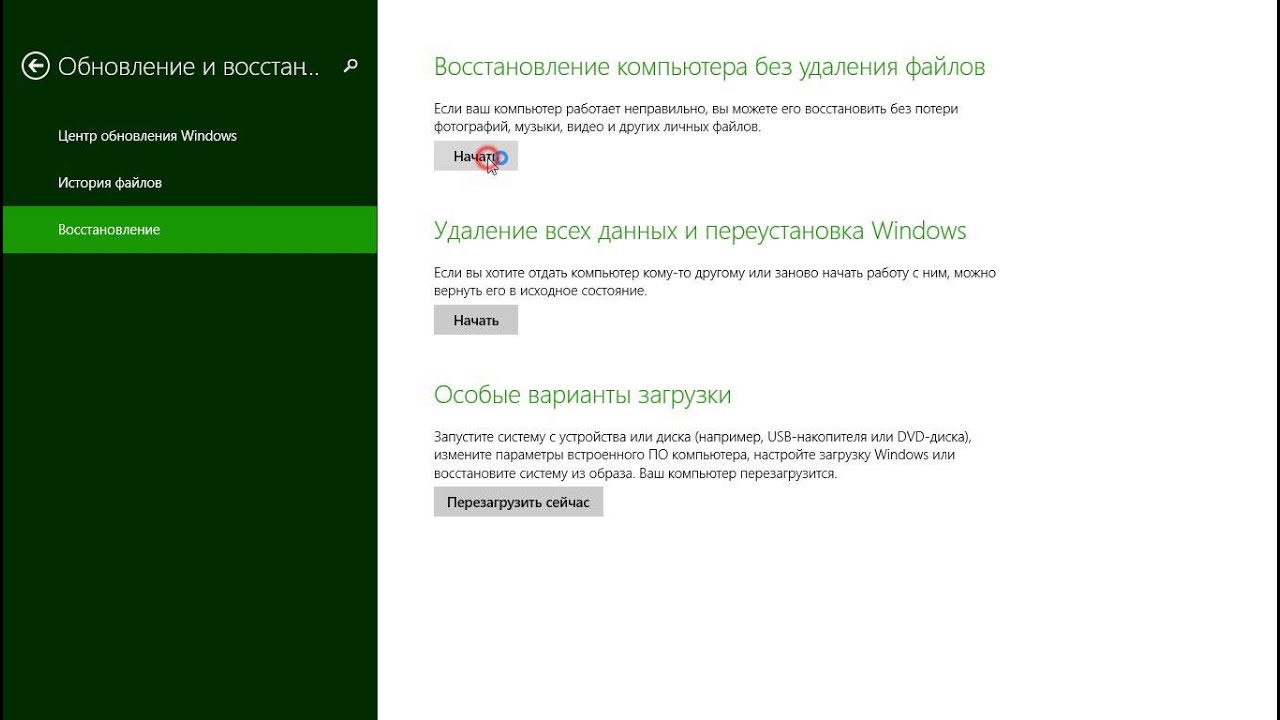Select История файлов in sidebar
1280x720 pixels.
point(110,183)
